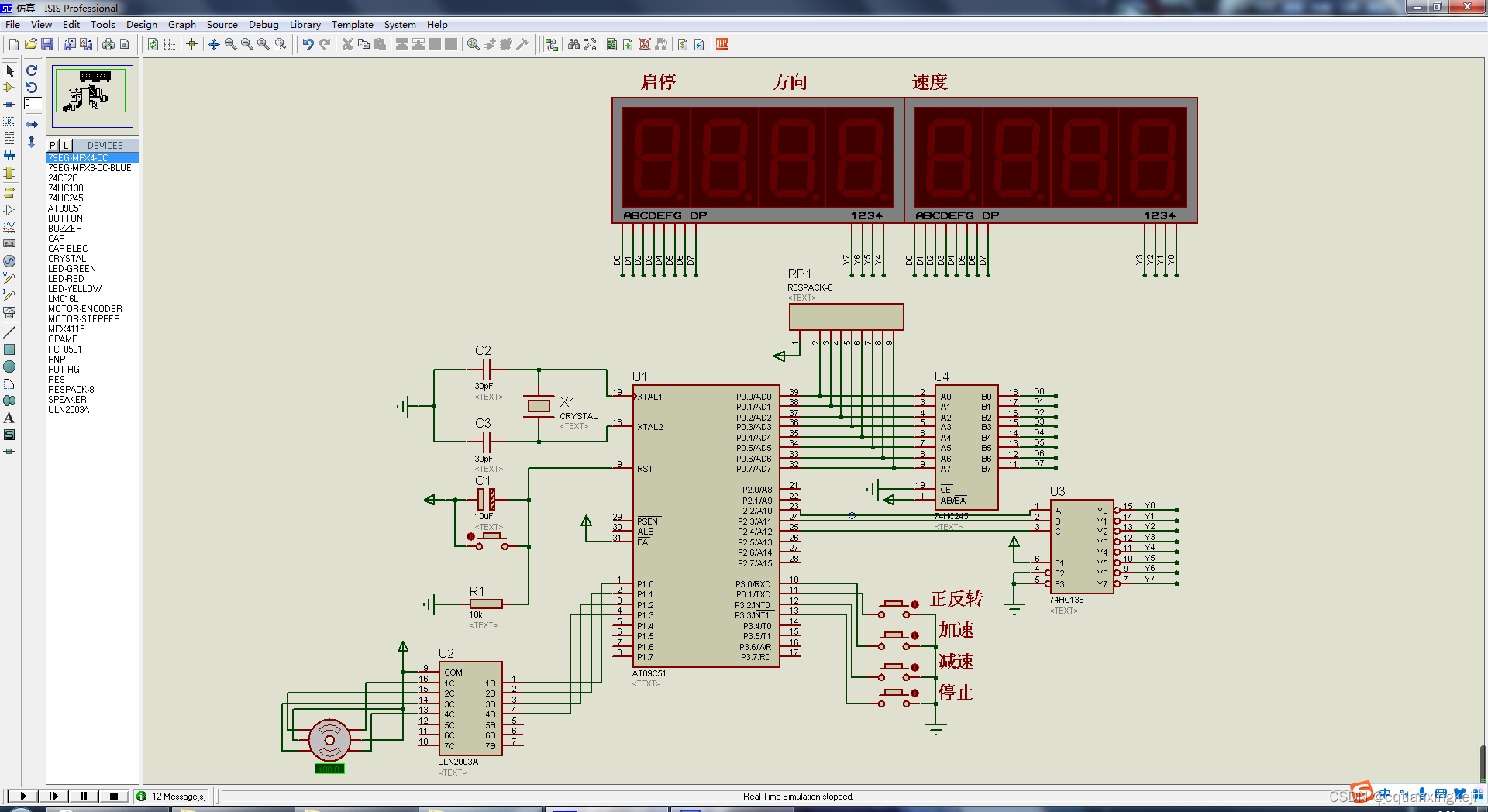Click the Undo arrow icon
1488x812 pixels.
tap(308, 44)
